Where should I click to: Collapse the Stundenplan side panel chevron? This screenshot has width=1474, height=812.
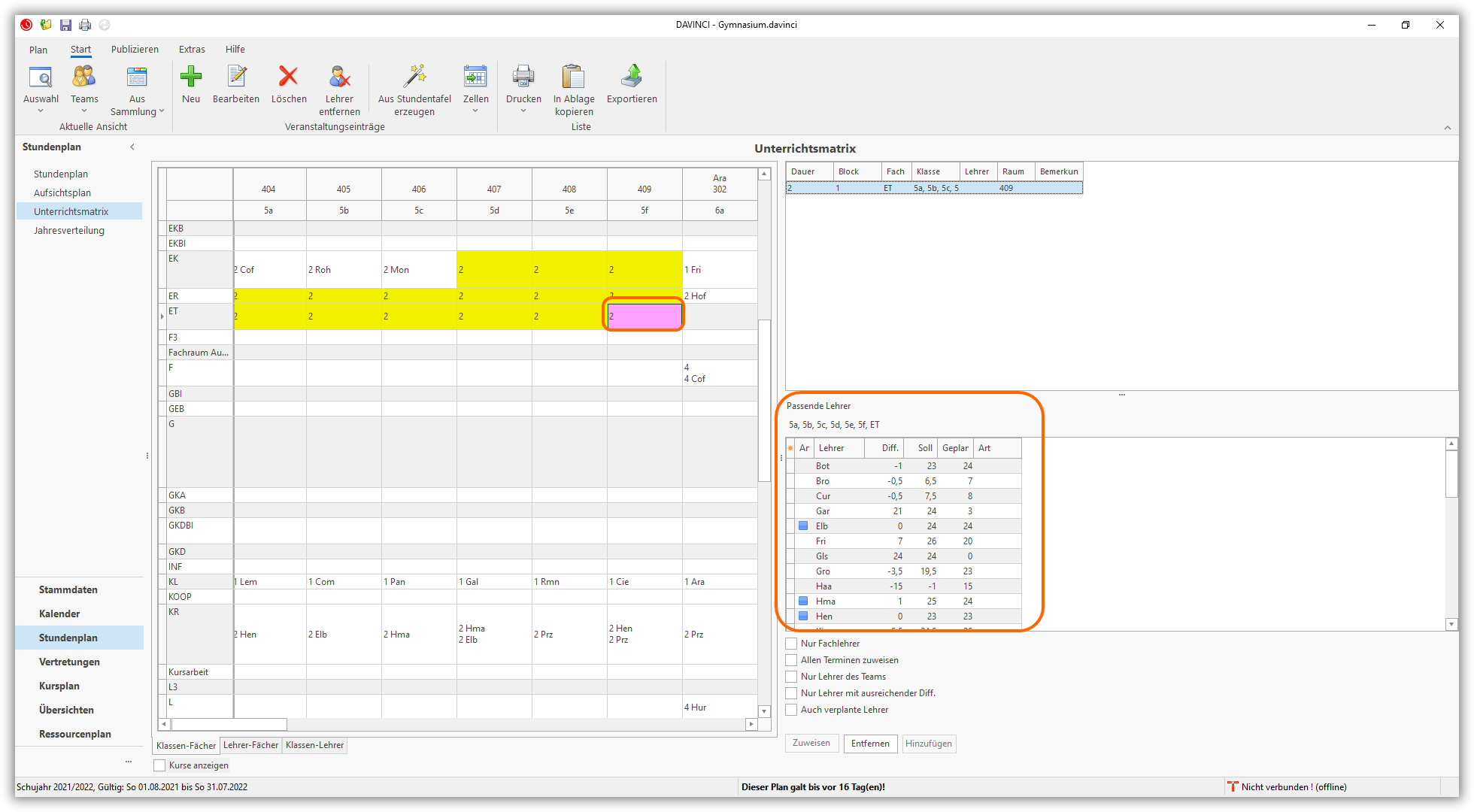point(132,147)
